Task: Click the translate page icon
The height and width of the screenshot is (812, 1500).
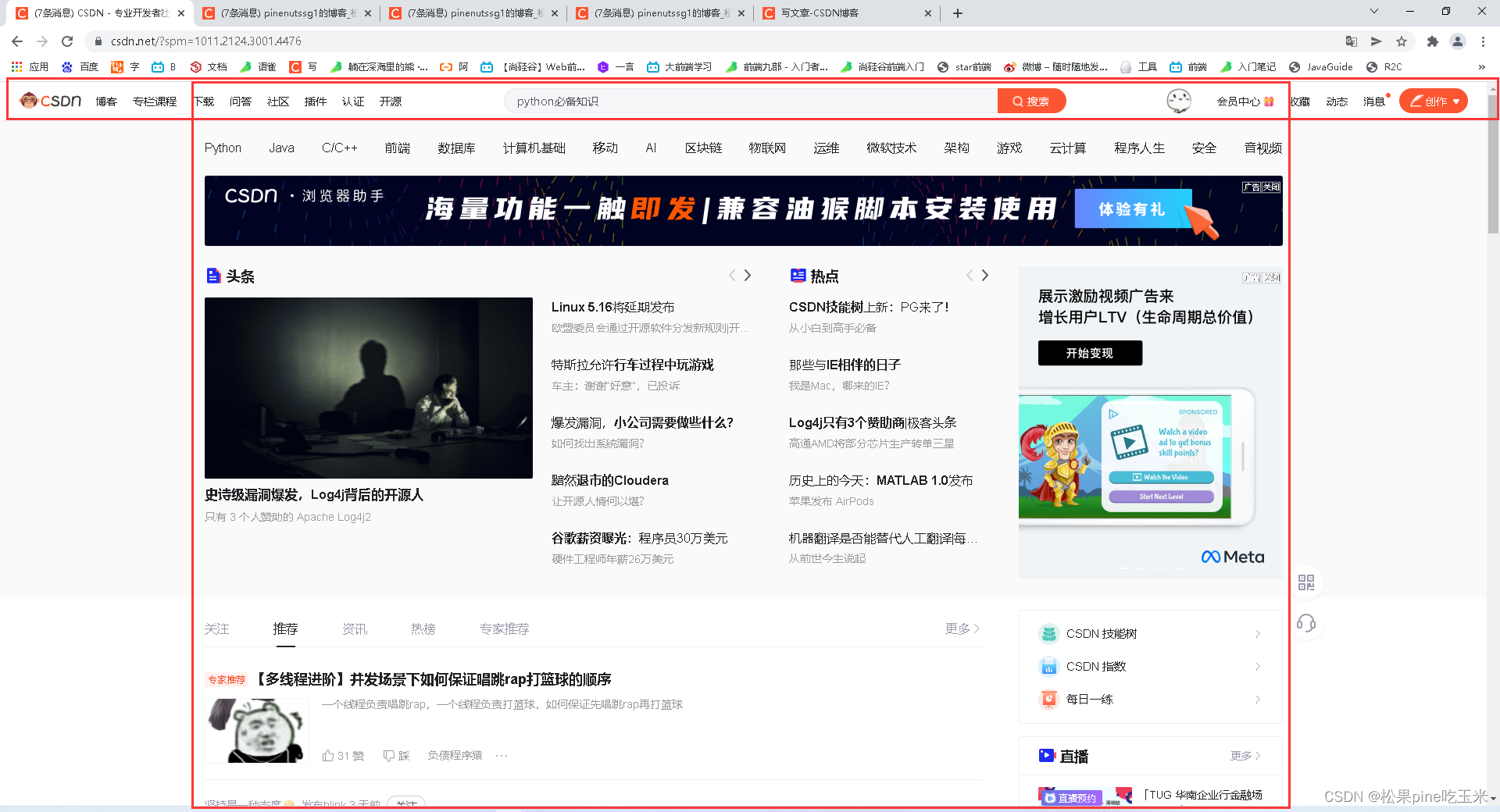Action: tap(1352, 41)
